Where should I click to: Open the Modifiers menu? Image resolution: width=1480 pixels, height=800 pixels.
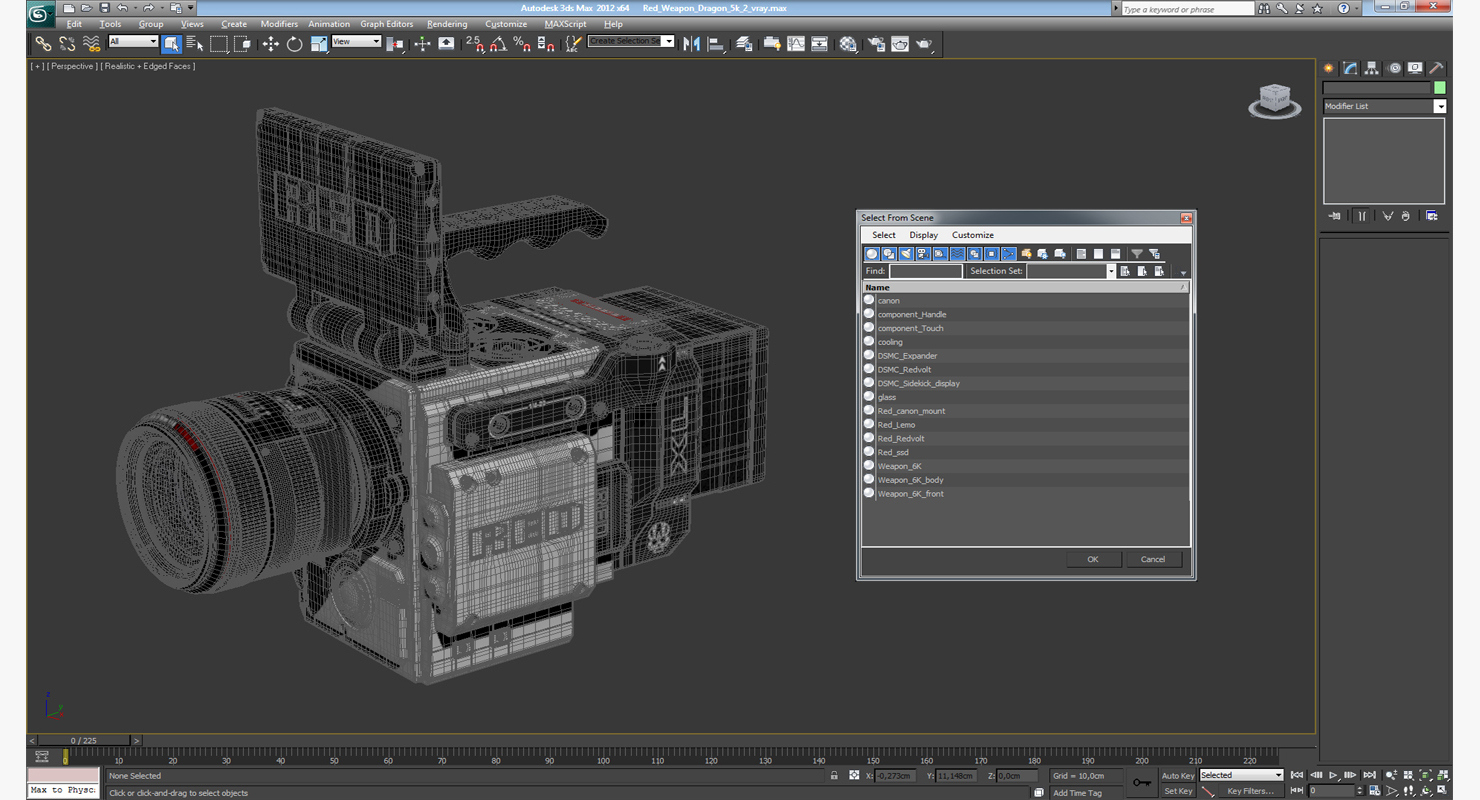point(279,24)
